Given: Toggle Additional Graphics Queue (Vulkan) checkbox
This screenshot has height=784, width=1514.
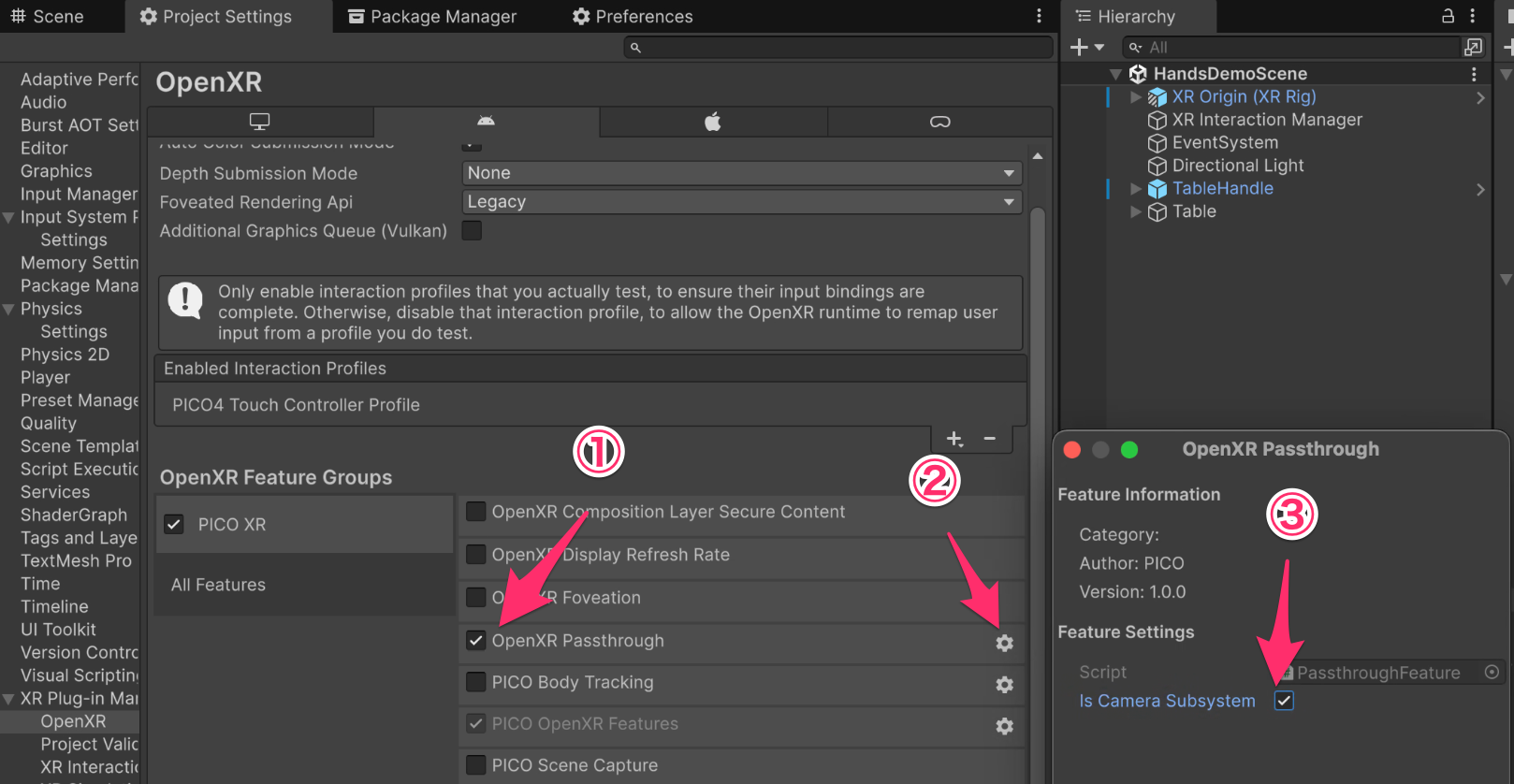Looking at the screenshot, I should (472, 230).
